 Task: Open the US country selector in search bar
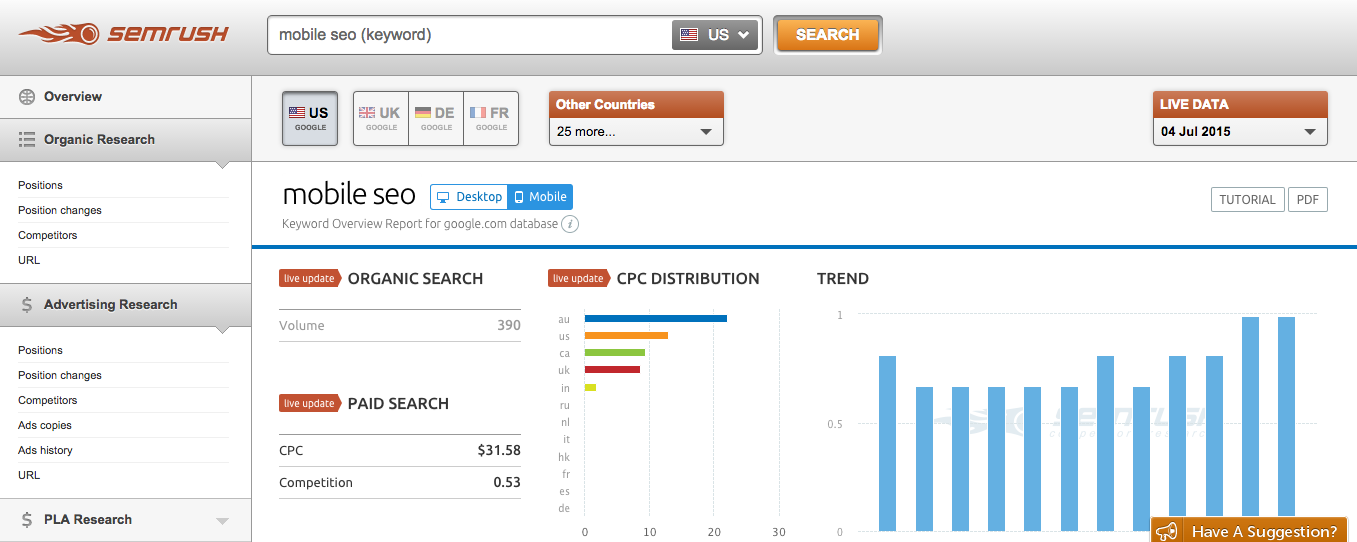(x=715, y=35)
